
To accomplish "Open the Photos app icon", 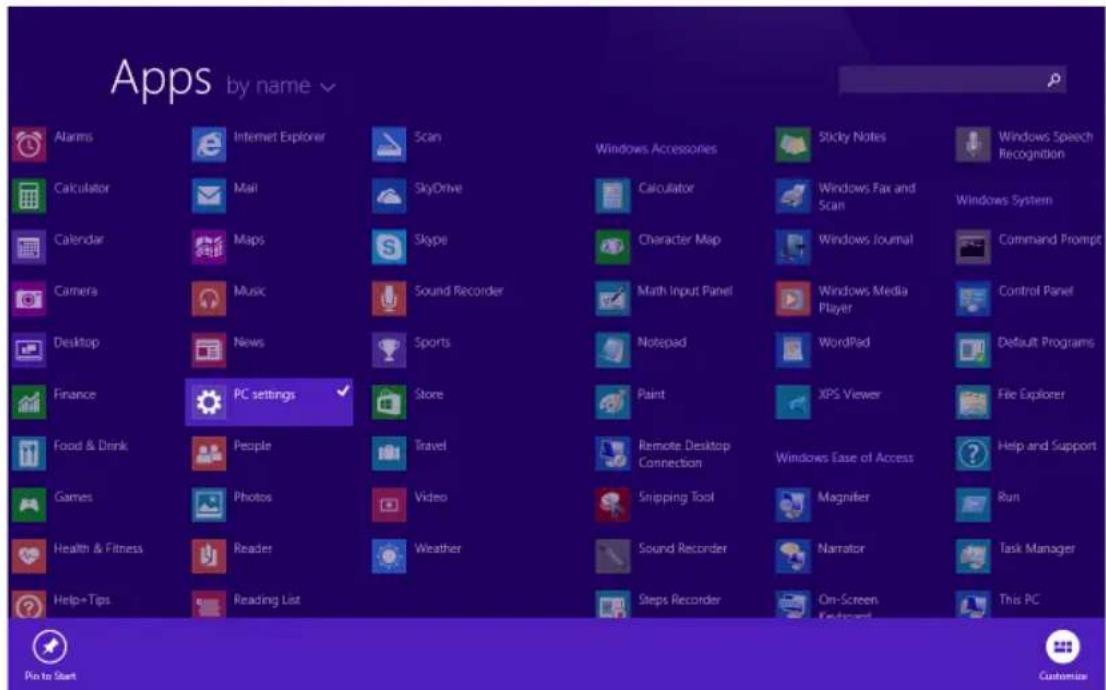I will point(209,505).
